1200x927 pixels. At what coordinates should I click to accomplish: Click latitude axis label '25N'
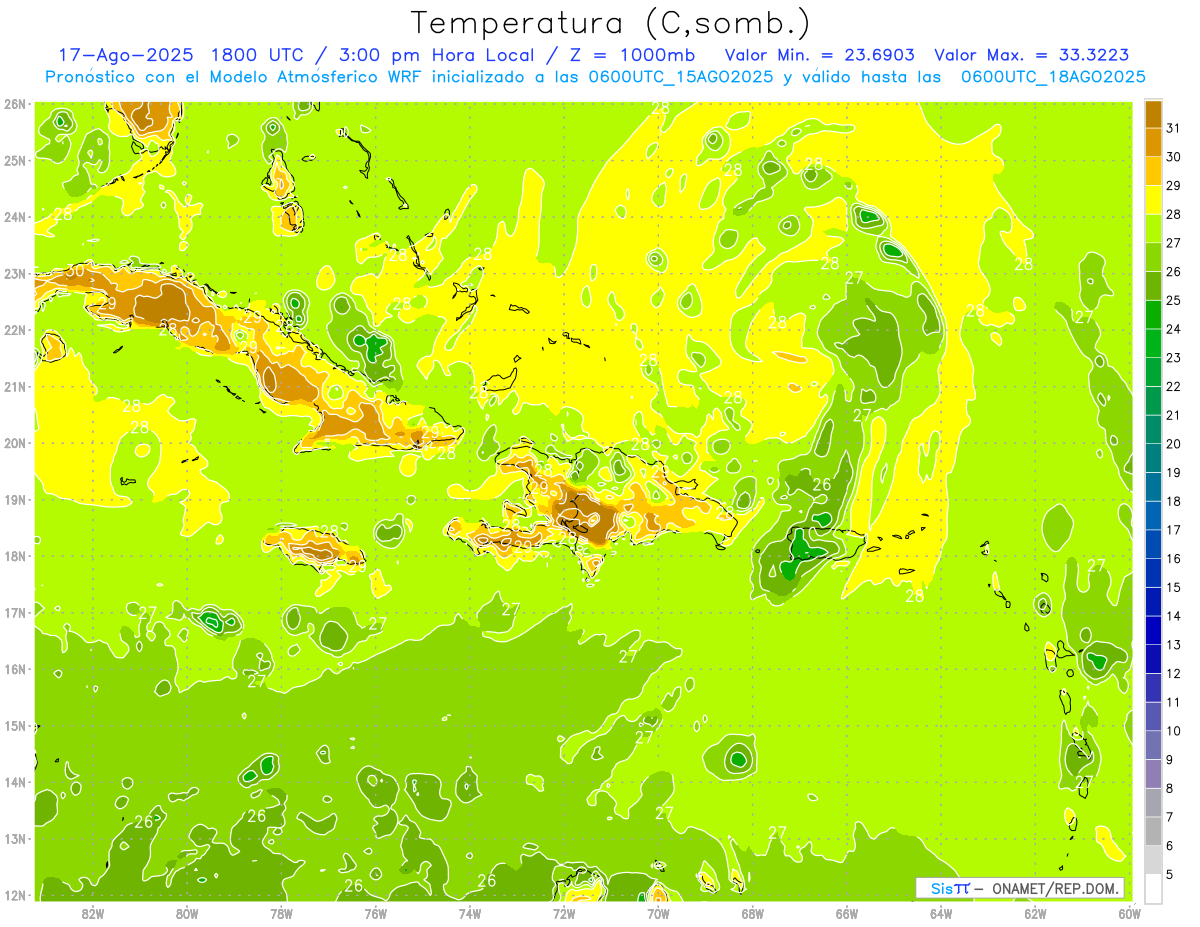click(15, 160)
